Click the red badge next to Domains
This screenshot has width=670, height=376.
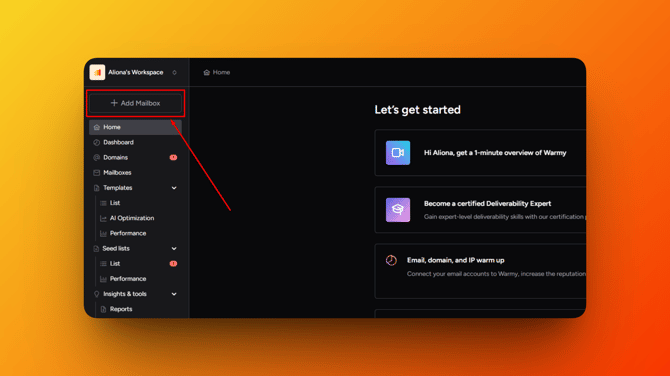(x=173, y=158)
